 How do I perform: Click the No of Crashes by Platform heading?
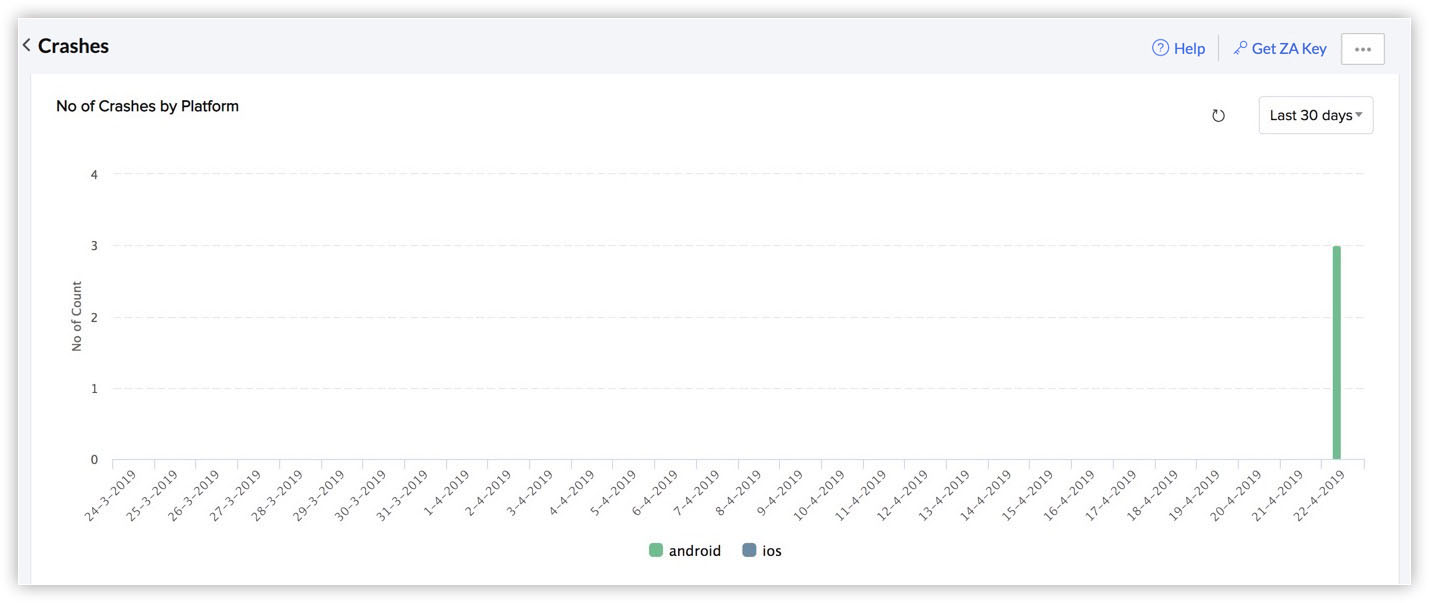(147, 106)
